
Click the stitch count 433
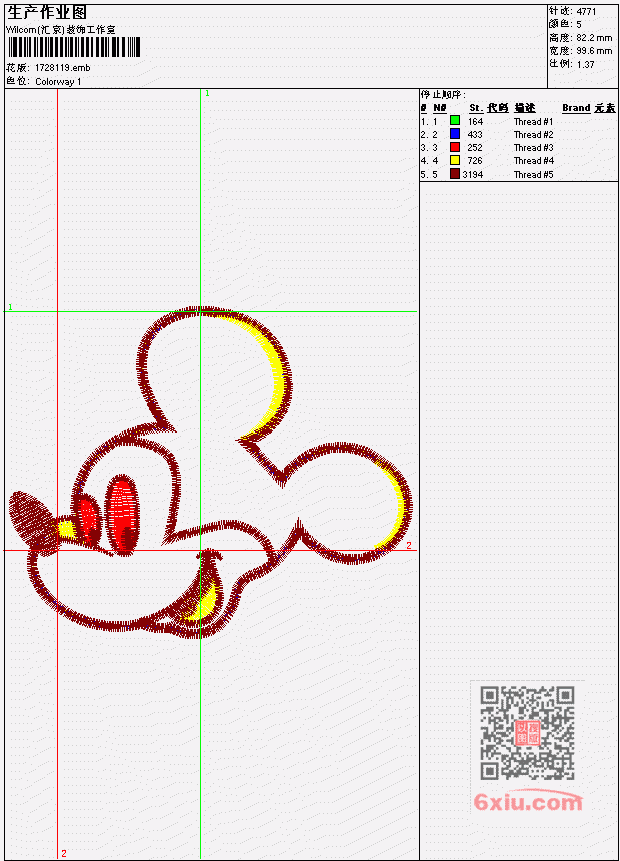475,135
